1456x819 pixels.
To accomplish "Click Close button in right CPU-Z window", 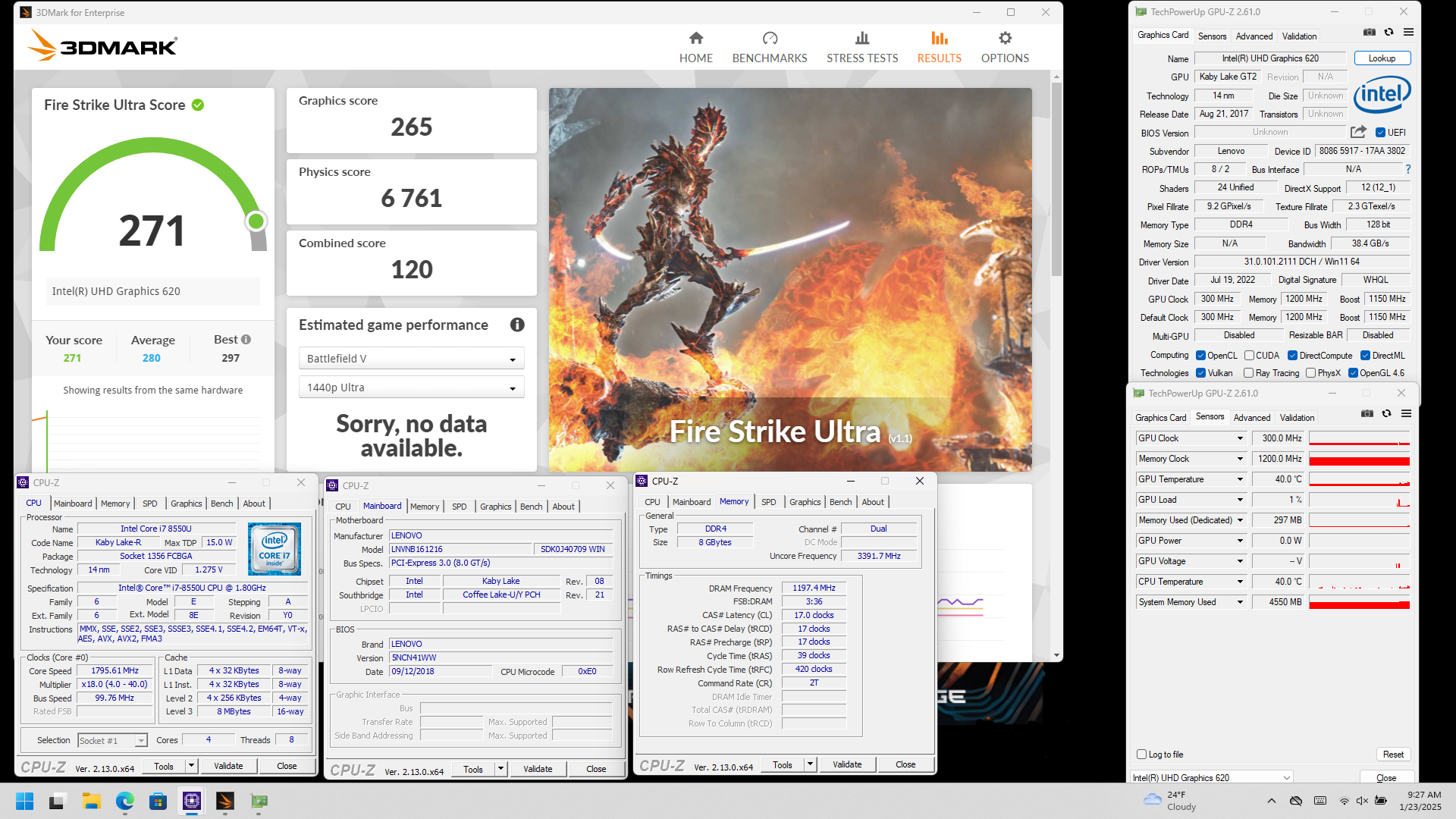I will point(905,764).
